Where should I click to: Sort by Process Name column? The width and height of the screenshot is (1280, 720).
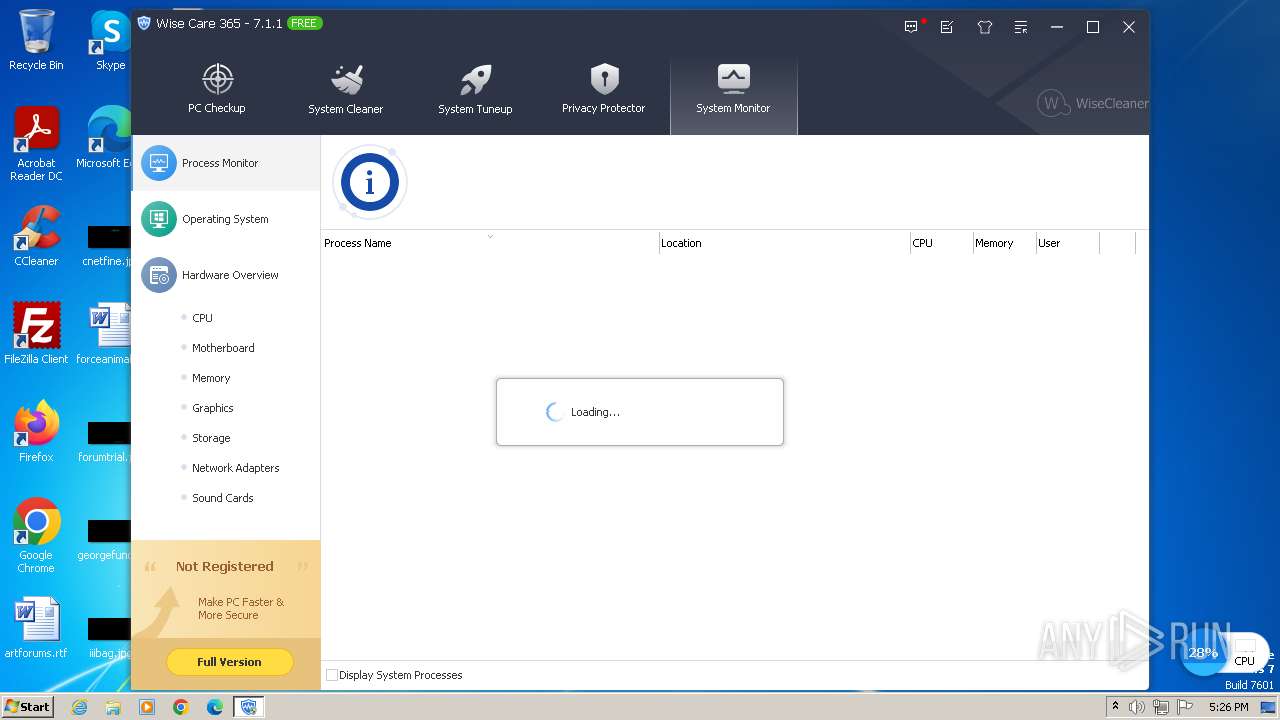coord(490,243)
